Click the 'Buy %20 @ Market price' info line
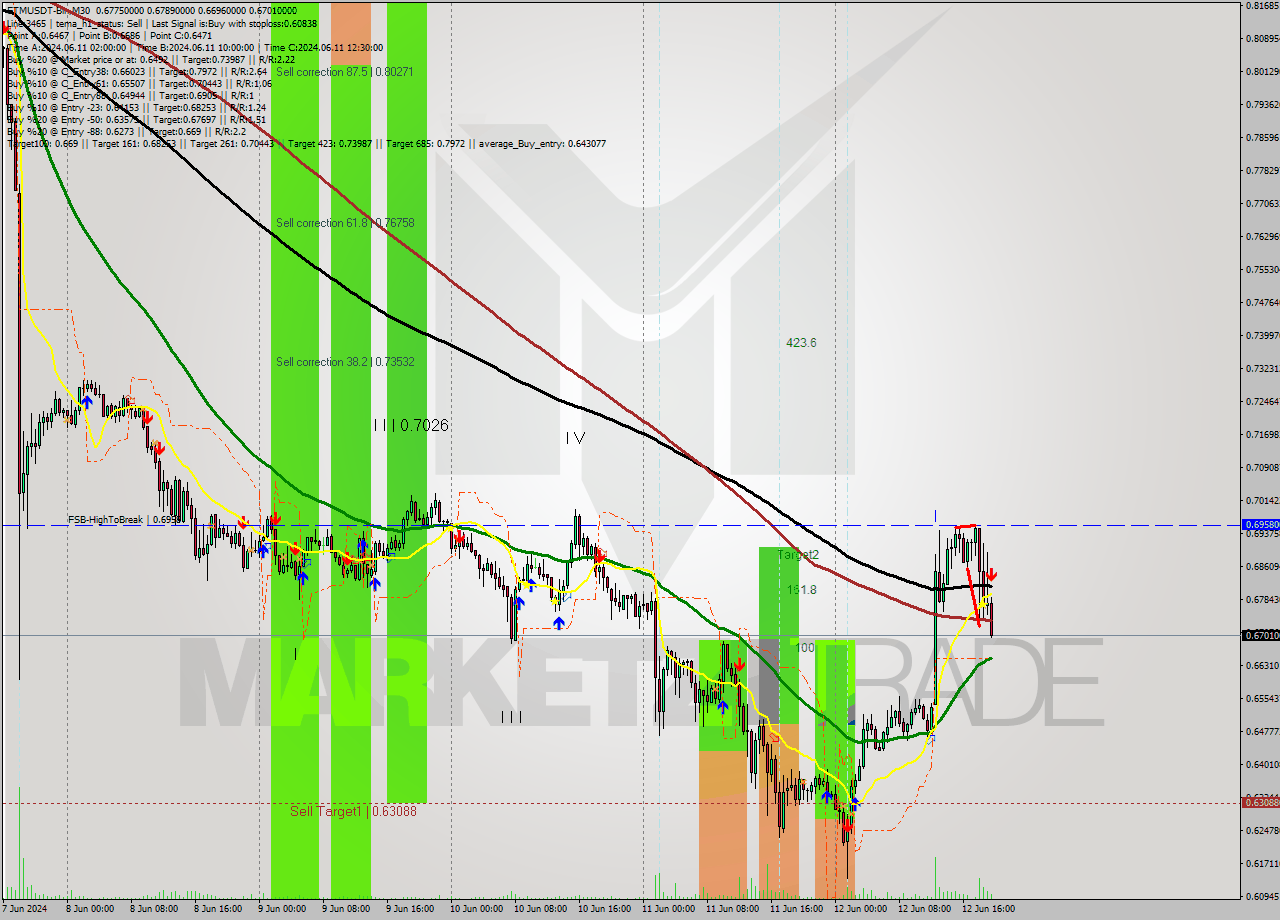This screenshot has width=1280, height=920. tap(151, 59)
